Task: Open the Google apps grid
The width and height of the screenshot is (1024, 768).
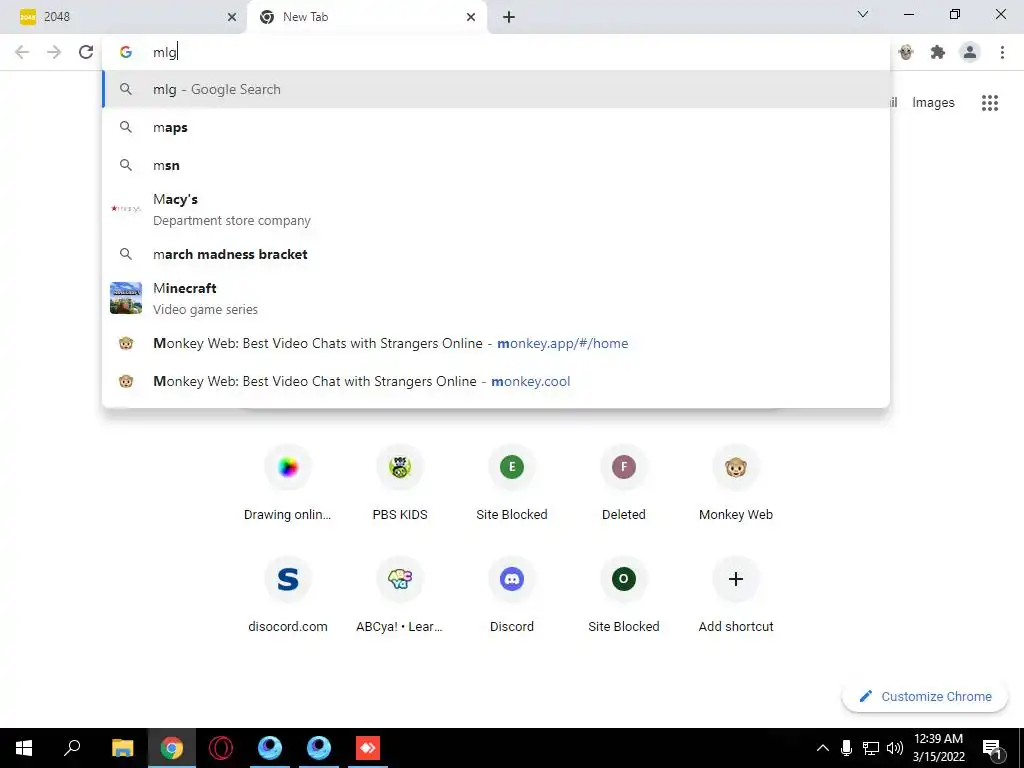Action: [990, 103]
